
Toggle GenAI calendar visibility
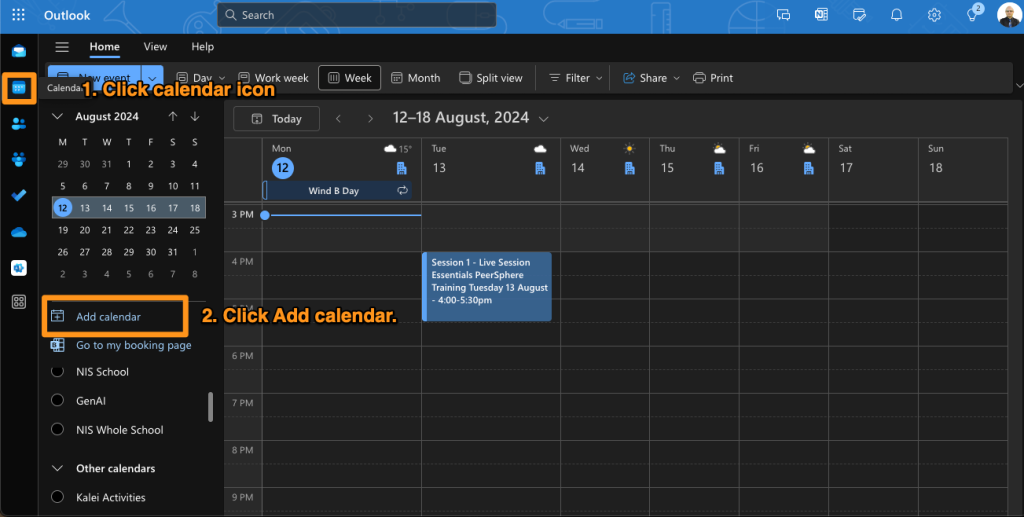click(x=57, y=400)
